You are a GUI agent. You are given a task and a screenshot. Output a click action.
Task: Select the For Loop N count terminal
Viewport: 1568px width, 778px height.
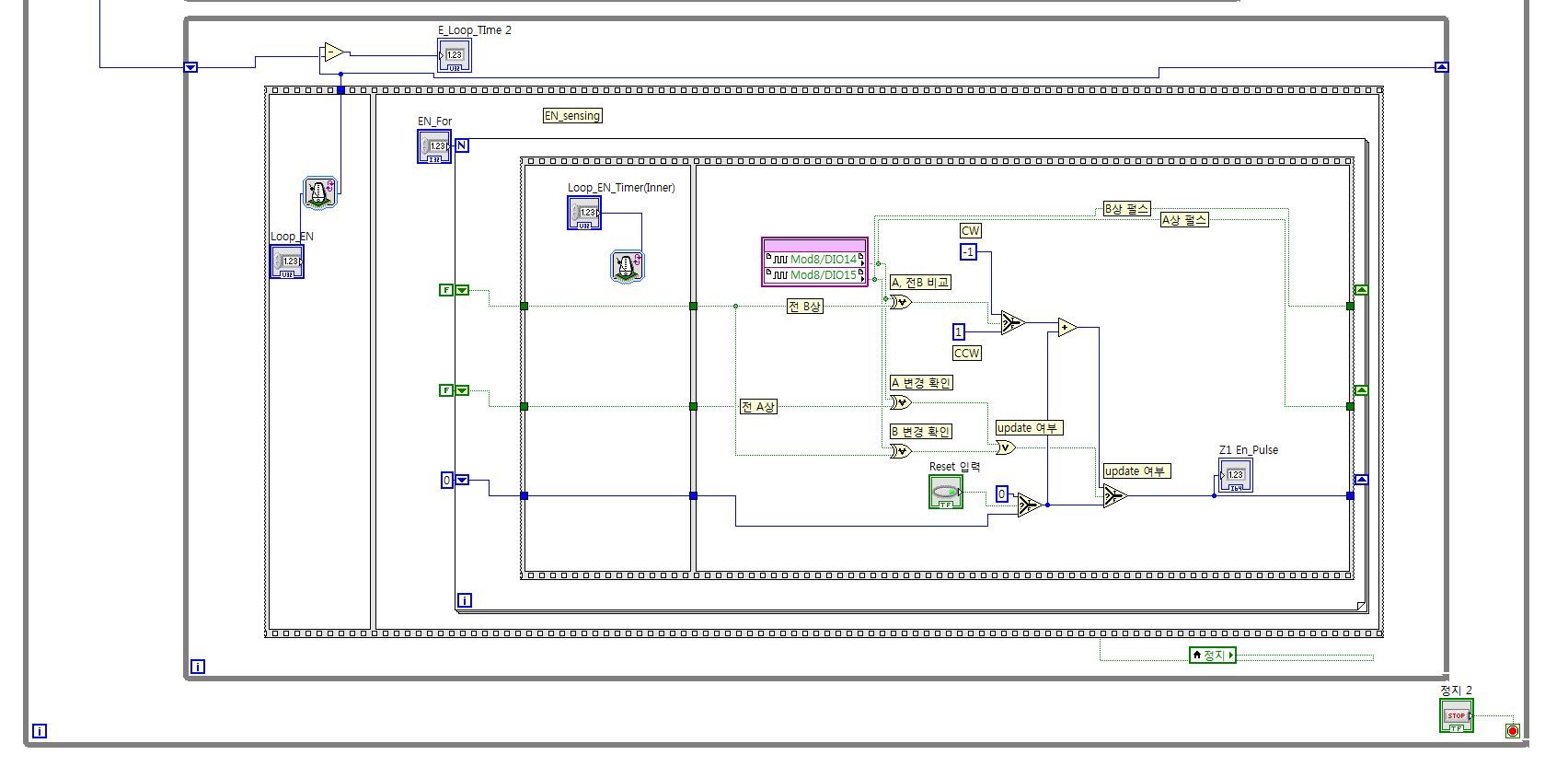click(x=462, y=145)
